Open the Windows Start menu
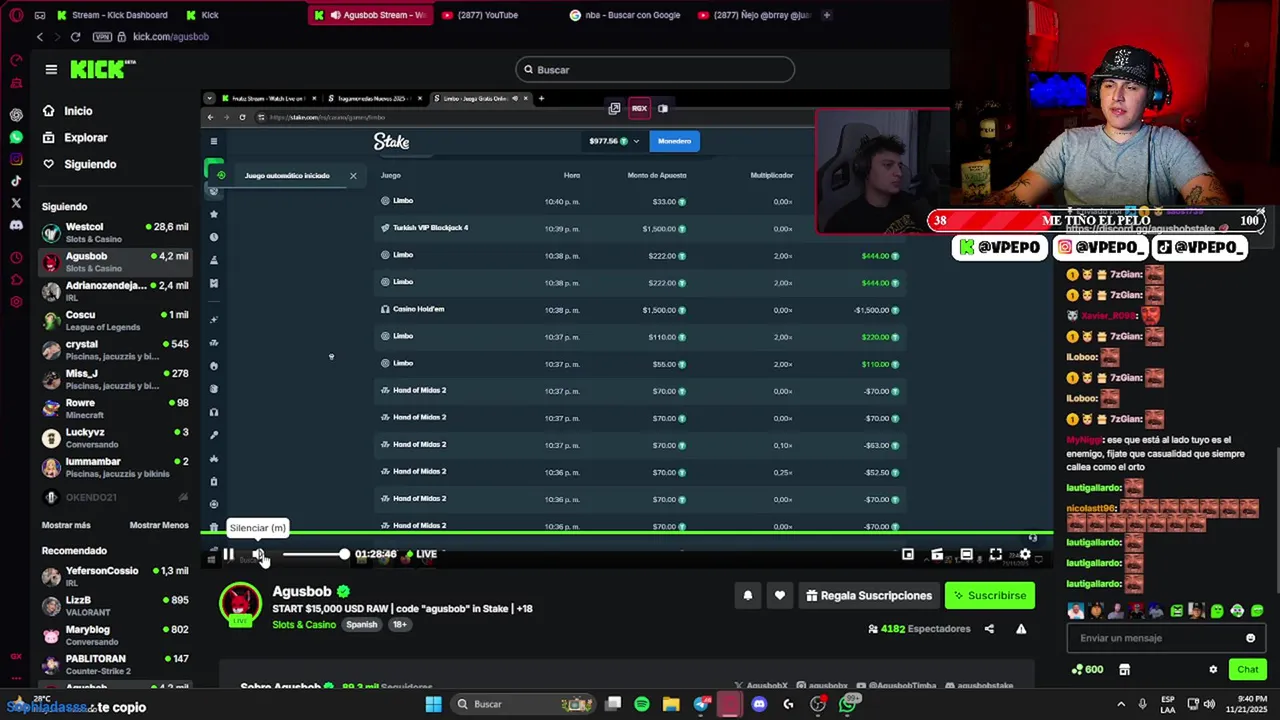 tap(433, 704)
